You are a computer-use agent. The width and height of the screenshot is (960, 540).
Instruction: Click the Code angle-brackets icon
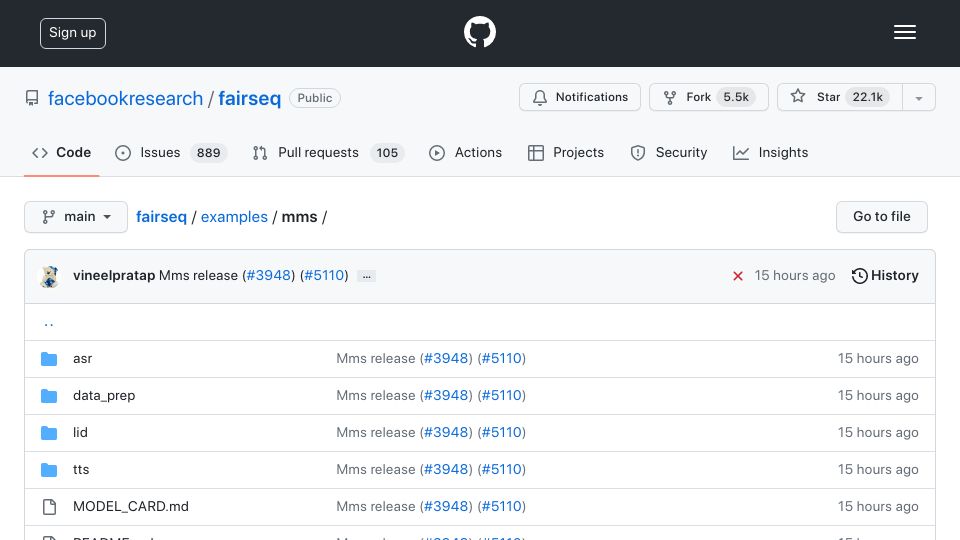click(40, 153)
